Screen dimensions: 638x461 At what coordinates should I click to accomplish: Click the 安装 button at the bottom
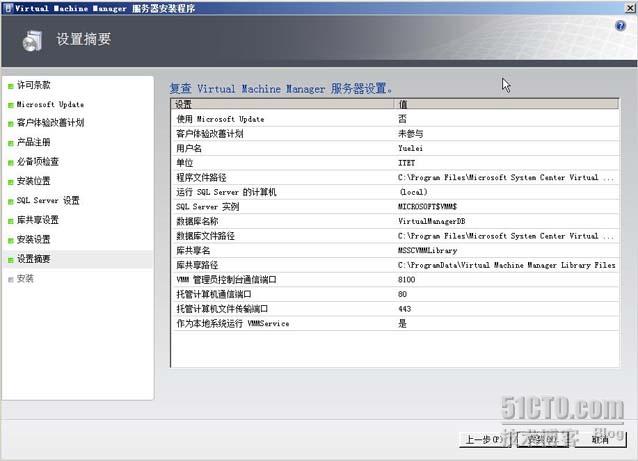click(x=542, y=439)
